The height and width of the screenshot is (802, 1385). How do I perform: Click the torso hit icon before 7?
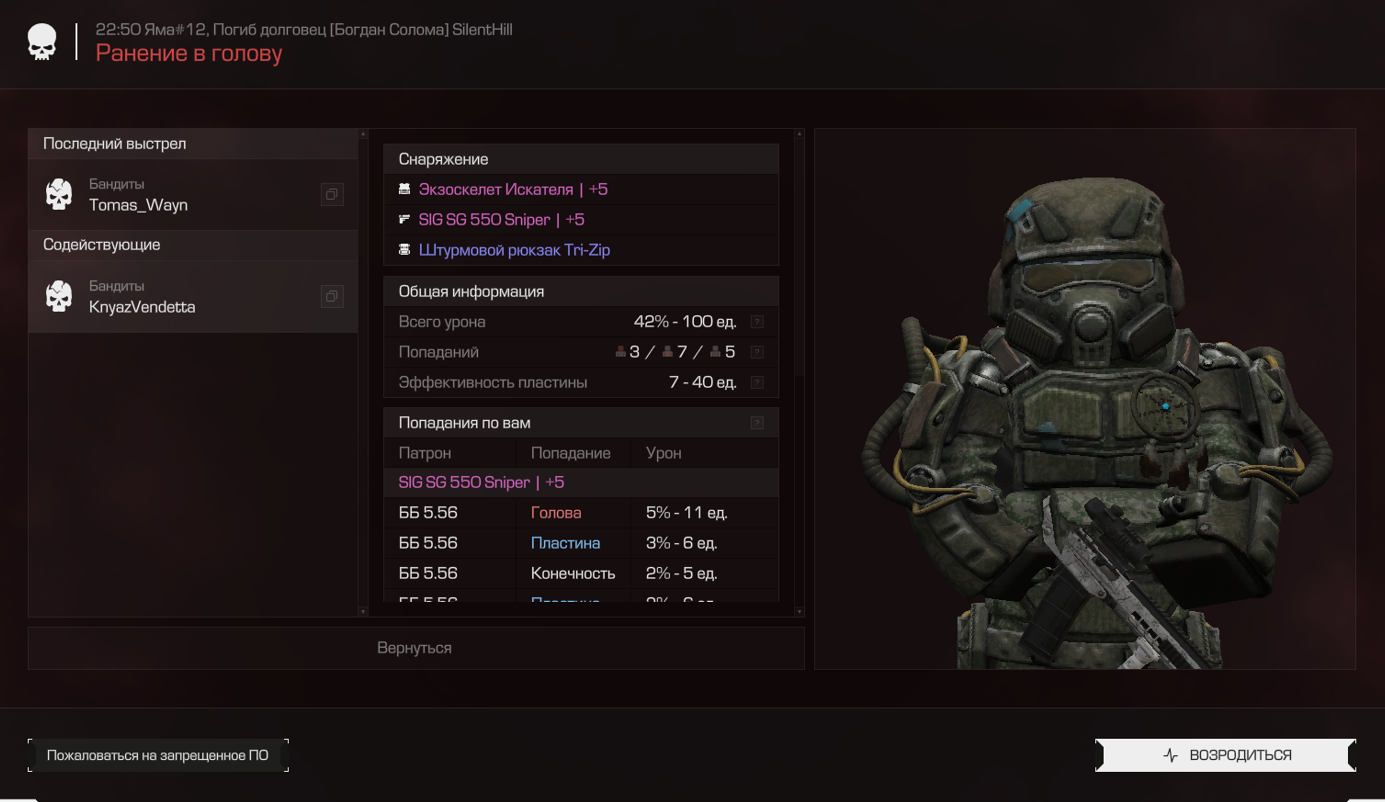(x=668, y=352)
